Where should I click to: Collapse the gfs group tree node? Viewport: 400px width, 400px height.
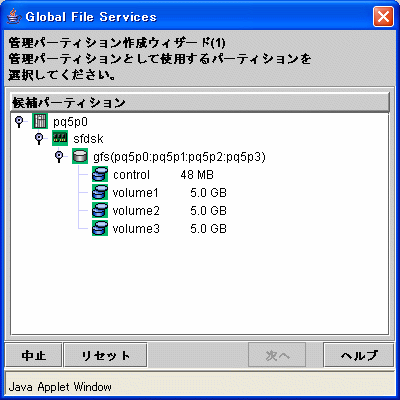tap(59, 157)
